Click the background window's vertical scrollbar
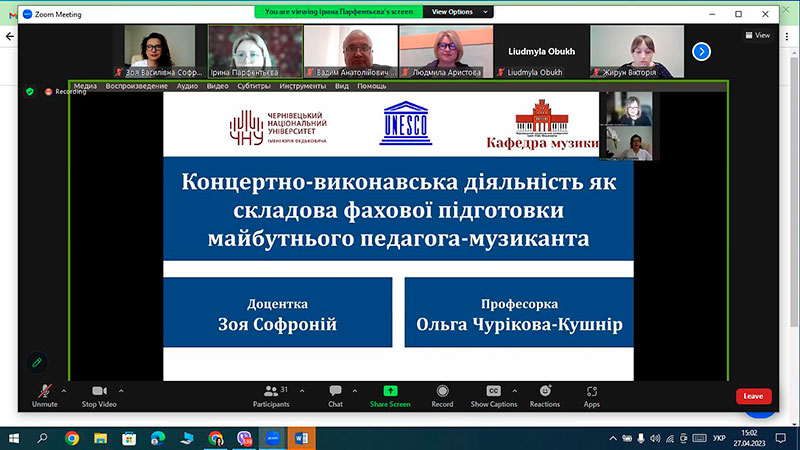Viewport: 800px width, 450px height. 794,191
